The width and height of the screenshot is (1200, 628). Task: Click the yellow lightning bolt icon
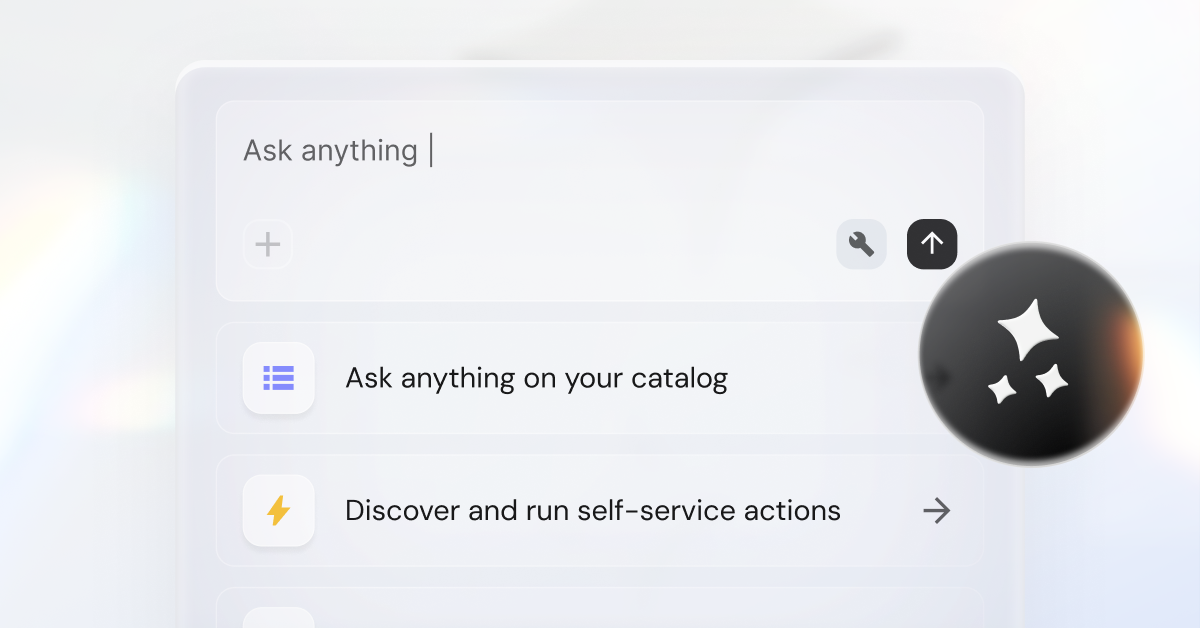(278, 510)
